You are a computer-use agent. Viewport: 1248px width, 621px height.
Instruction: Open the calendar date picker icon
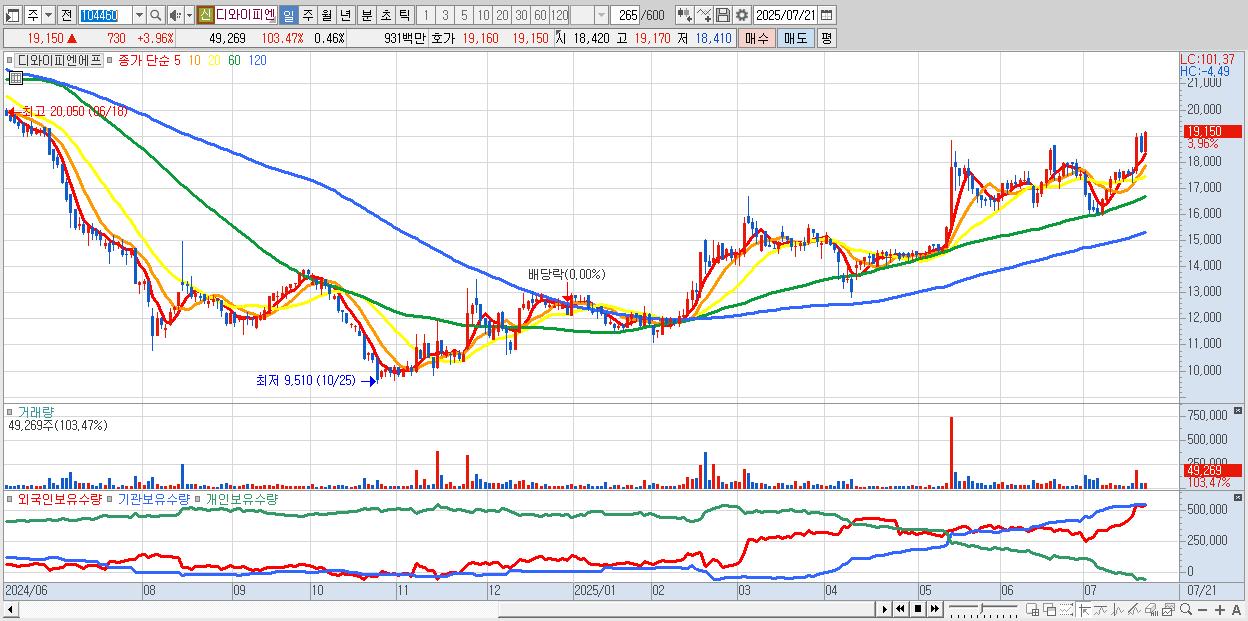[827, 15]
